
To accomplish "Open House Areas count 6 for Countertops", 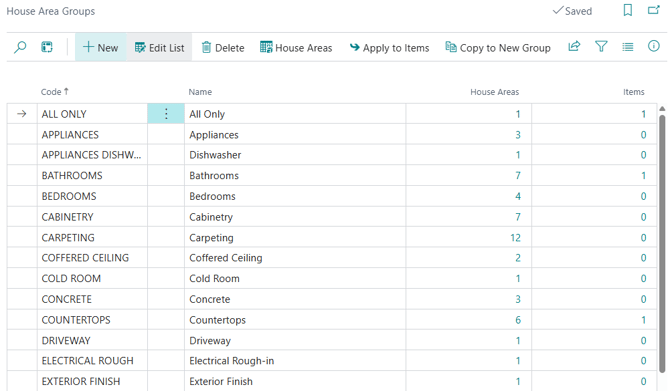I will (518, 320).
